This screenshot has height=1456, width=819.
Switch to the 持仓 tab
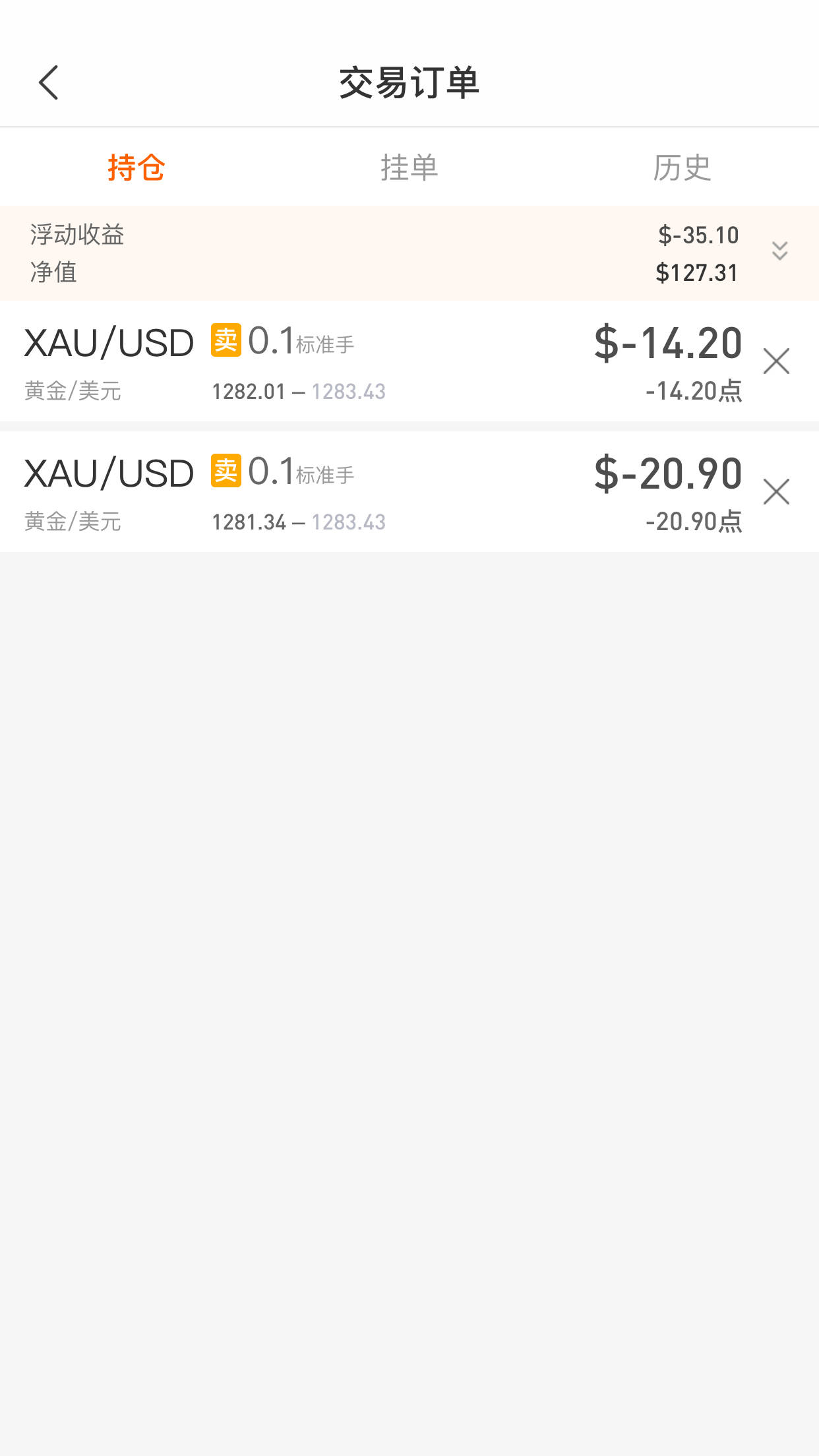tap(136, 167)
